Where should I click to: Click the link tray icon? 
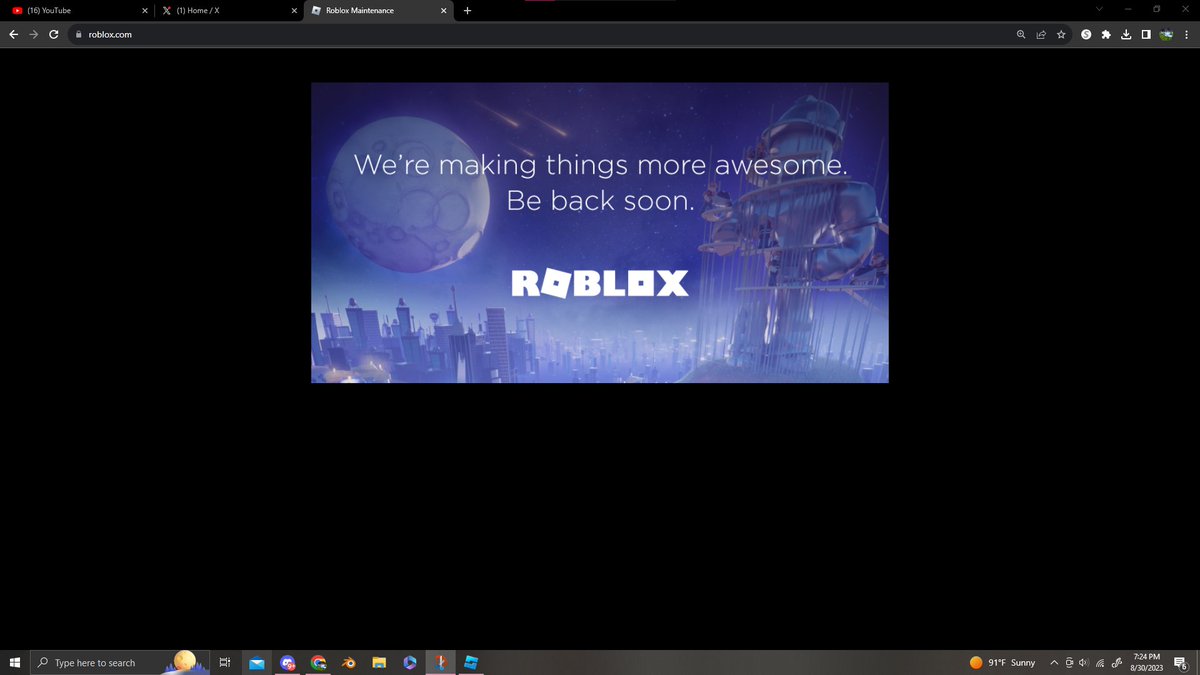1116,662
